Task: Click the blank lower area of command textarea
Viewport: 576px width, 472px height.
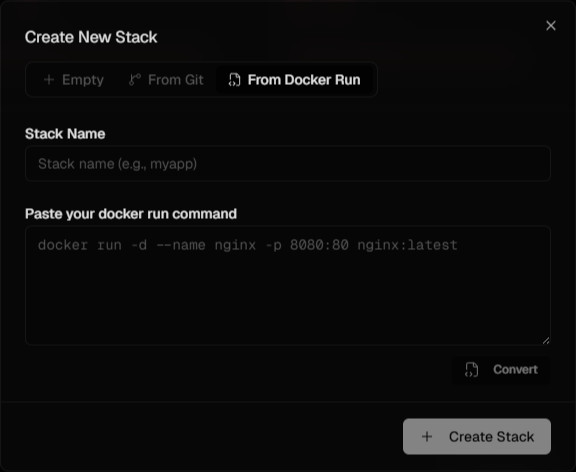Action: point(288,301)
